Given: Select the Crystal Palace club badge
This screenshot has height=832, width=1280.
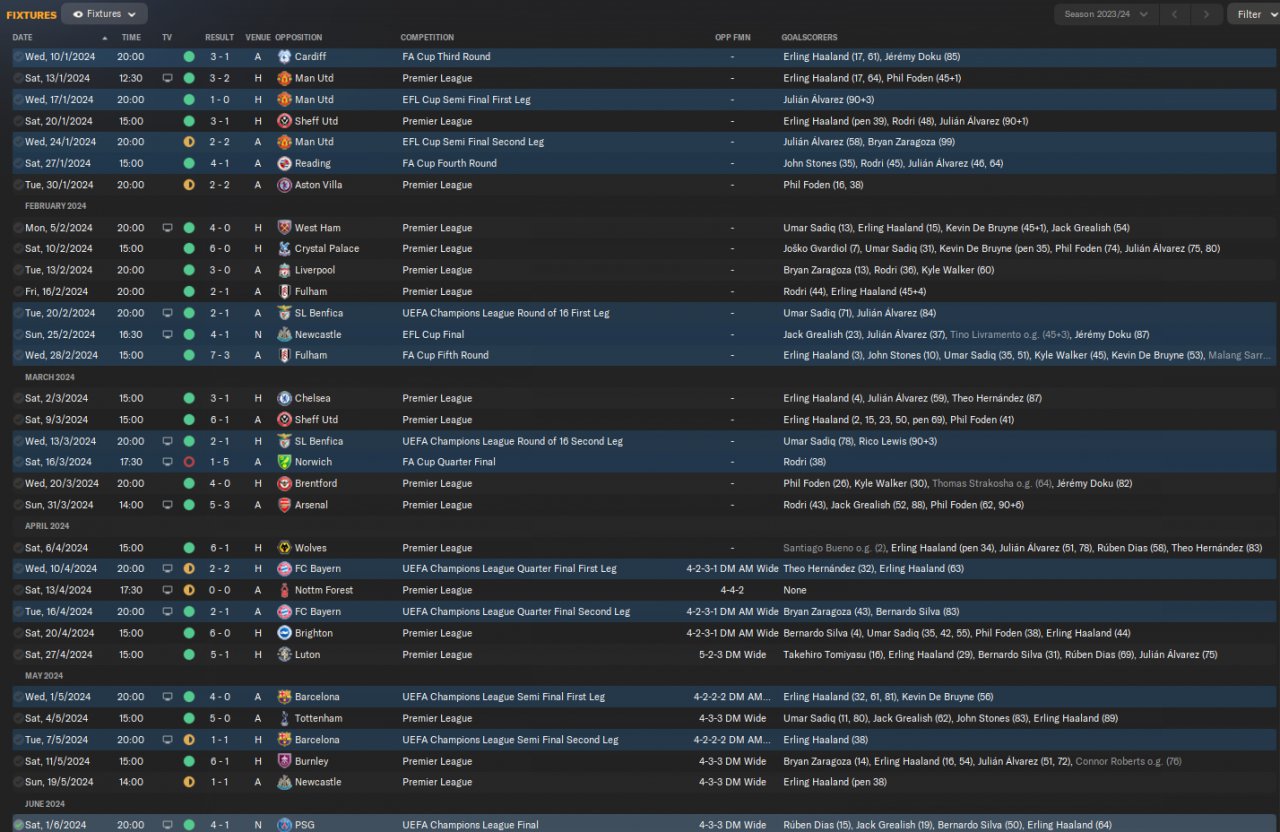Looking at the screenshot, I should pyautogui.click(x=284, y=249).
